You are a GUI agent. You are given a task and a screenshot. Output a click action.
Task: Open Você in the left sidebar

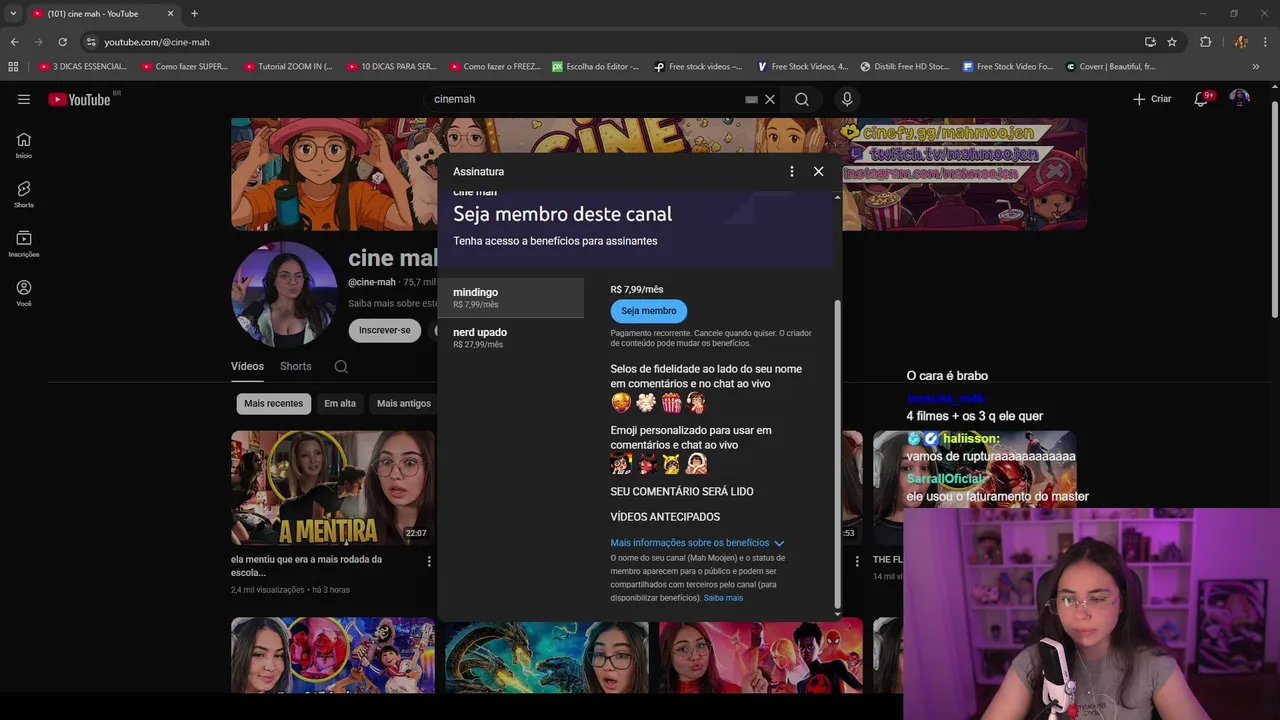coord(24,293)
